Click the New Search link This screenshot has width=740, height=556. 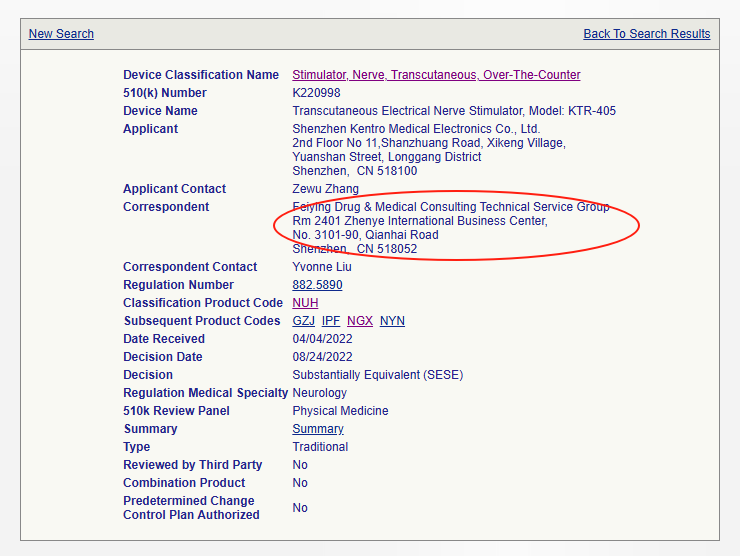(61, 34)
